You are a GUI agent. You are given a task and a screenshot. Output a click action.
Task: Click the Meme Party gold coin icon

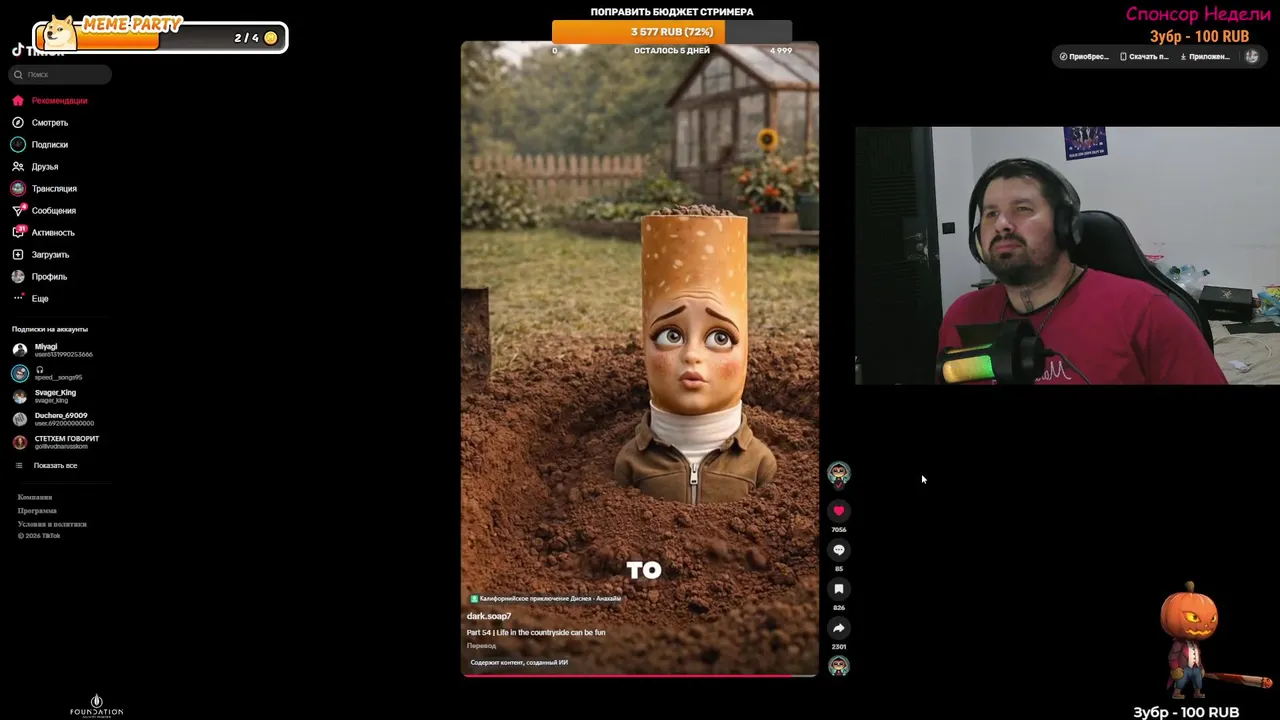(x=270, y=38)
